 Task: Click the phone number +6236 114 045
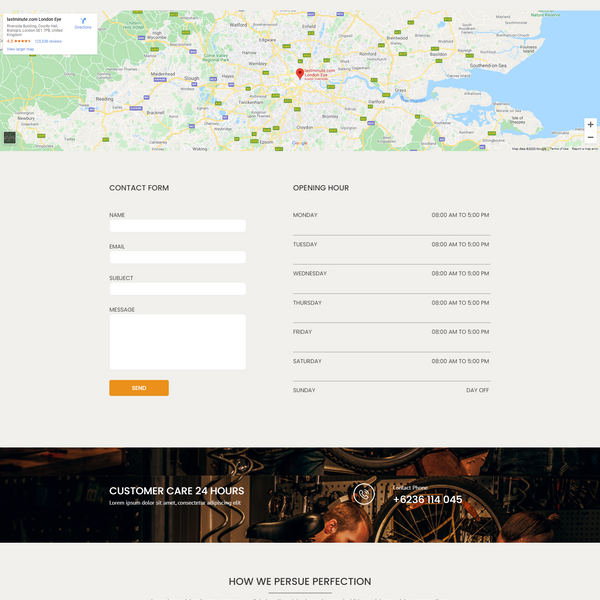[x=427, y=500]
